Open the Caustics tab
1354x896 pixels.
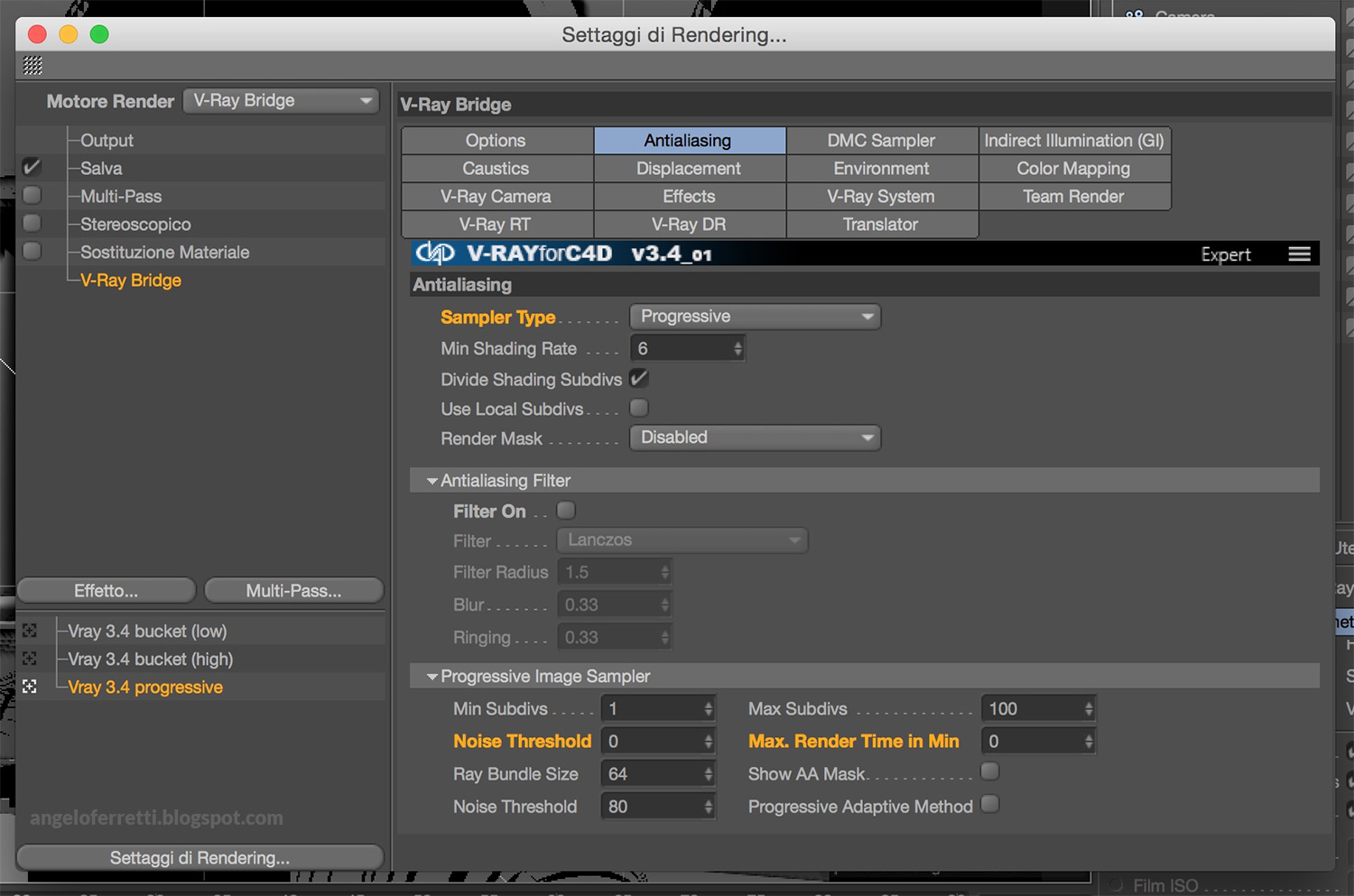tap(496, 168)
